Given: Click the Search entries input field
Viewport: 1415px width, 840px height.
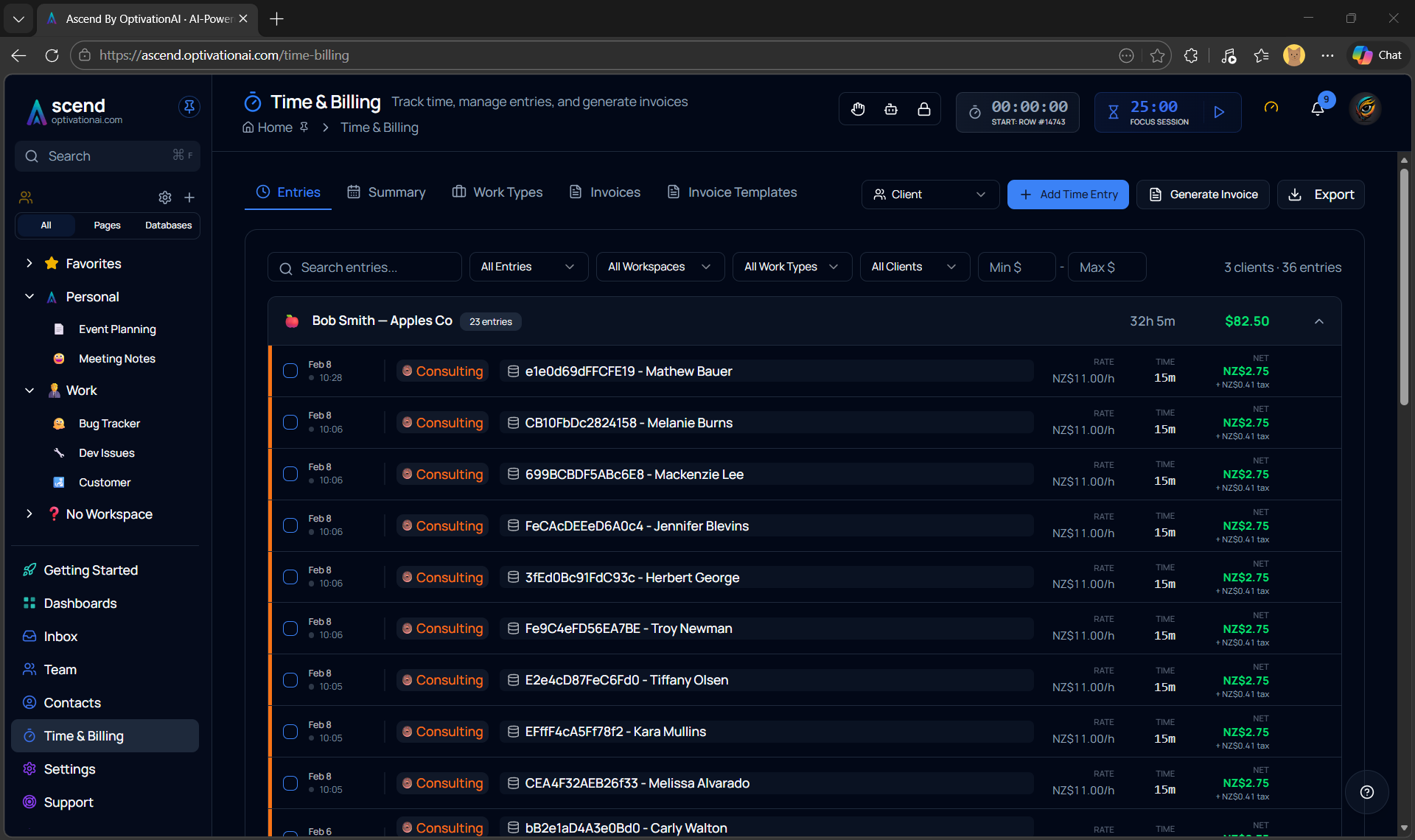Looking at the screenshot, I should tap(365, 267).
